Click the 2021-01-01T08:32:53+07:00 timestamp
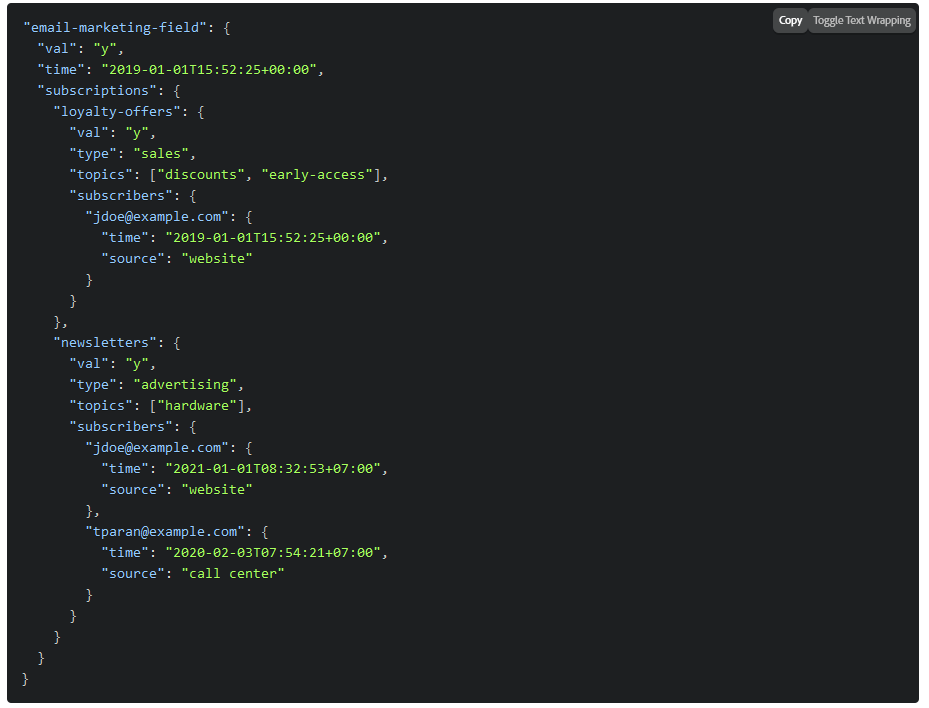Image resolution: width=929 pixels, height=708 pixels. [275, 468]
